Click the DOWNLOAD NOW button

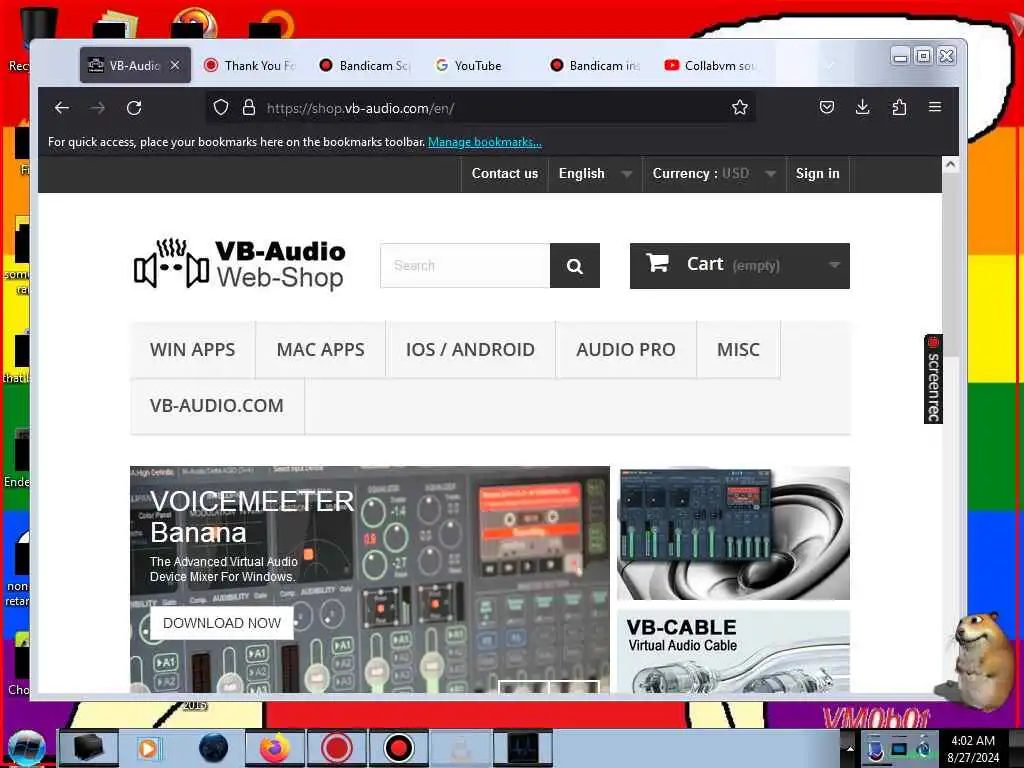click(x=222, y=623)
